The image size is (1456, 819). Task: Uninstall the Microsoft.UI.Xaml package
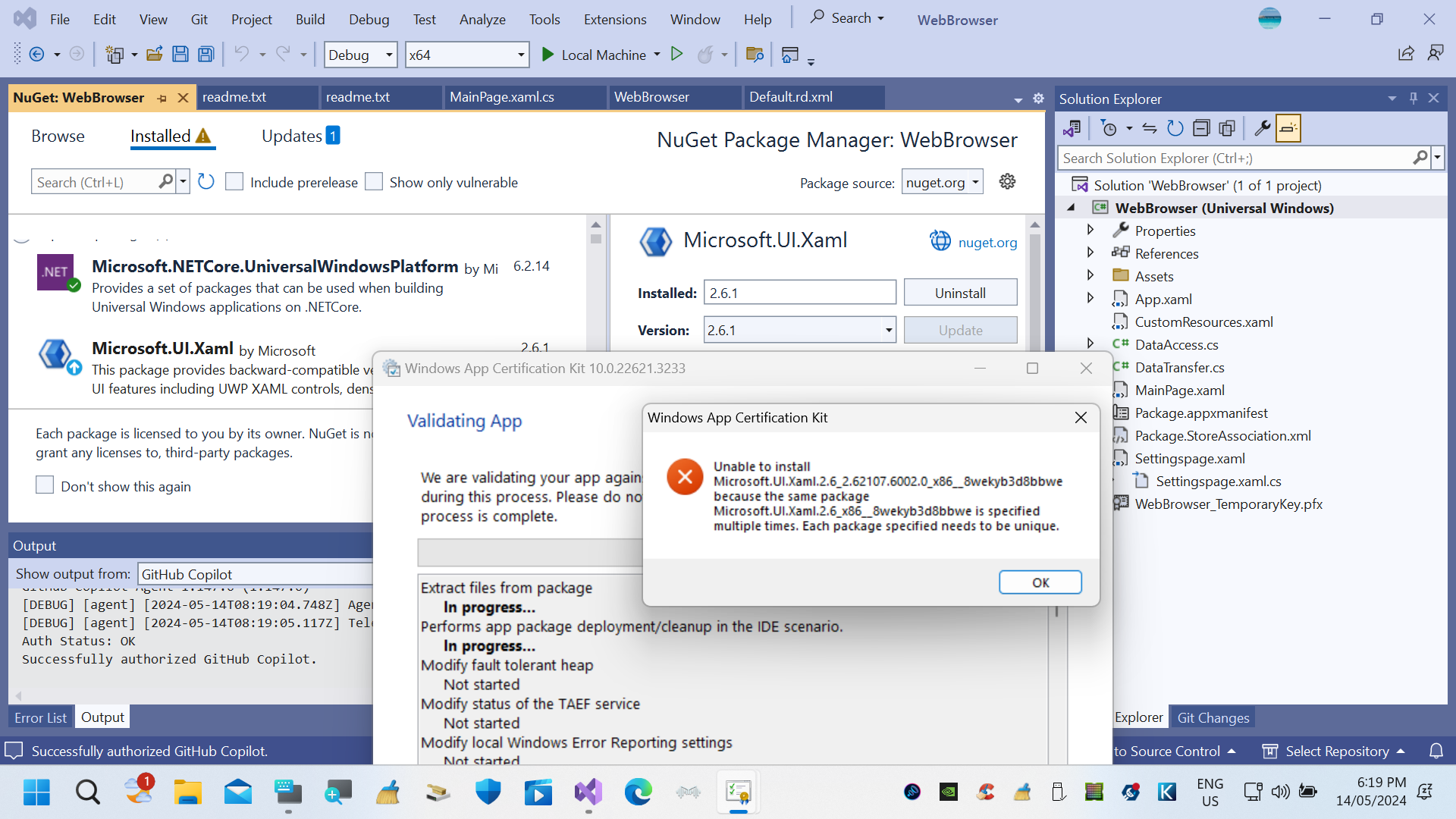(x=960, y=292)
